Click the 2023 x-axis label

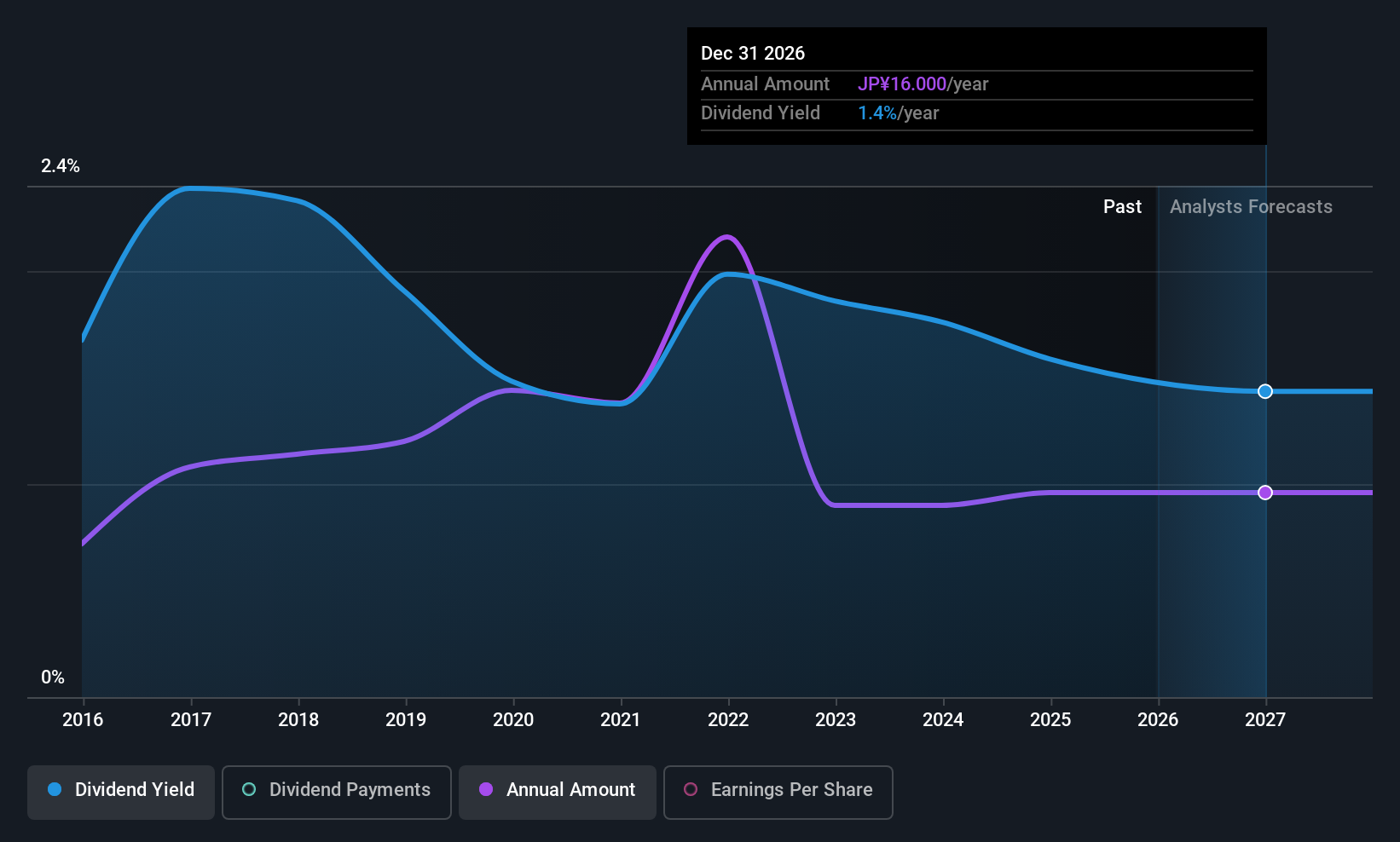tap(836, 720)
